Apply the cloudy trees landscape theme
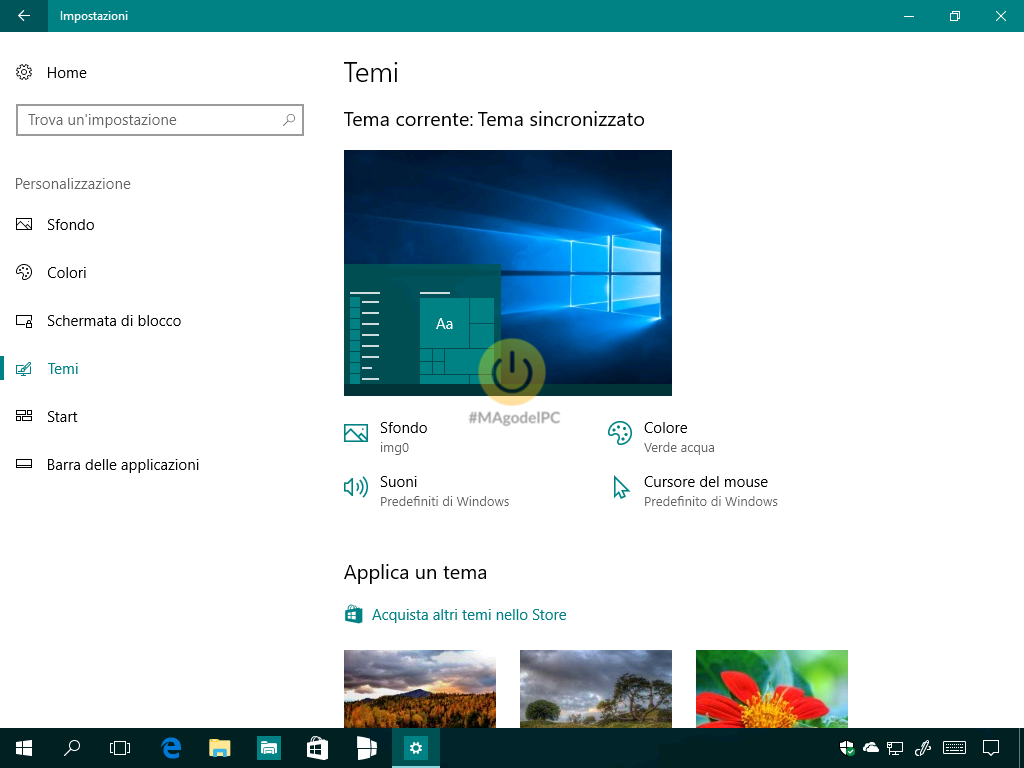Viewport: 1024px width, 768px height. (596, 689)
